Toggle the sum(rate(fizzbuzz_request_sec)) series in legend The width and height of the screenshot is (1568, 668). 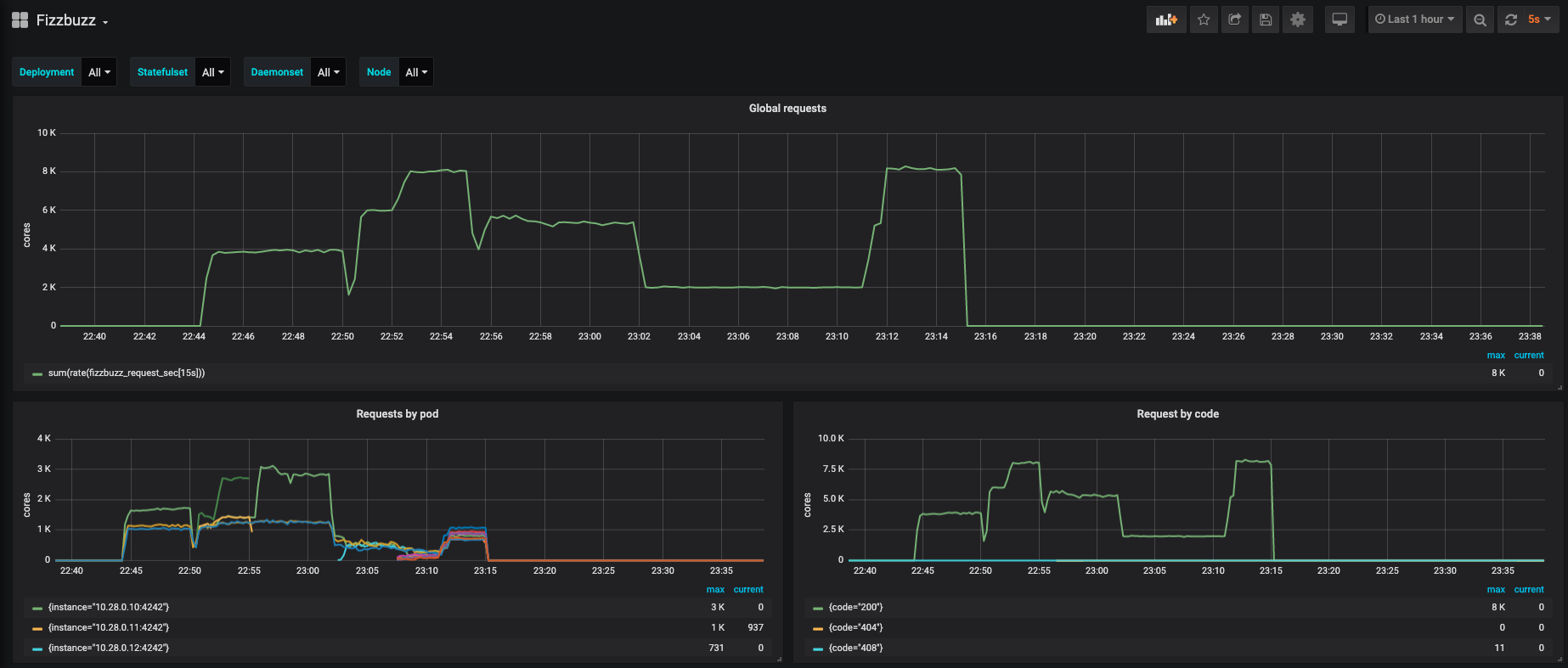pyautogui.click(x=127, y=373)
